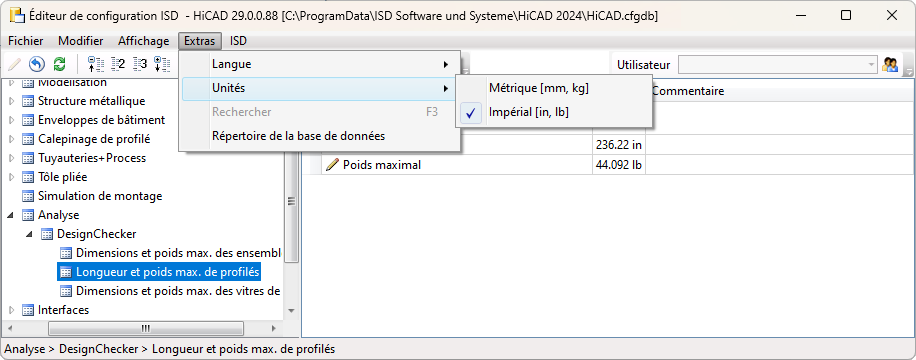Click the table icon of Tuyauteries+Process
The width and height of the screenshot is (916, 360).
click(x=27, y=158)
